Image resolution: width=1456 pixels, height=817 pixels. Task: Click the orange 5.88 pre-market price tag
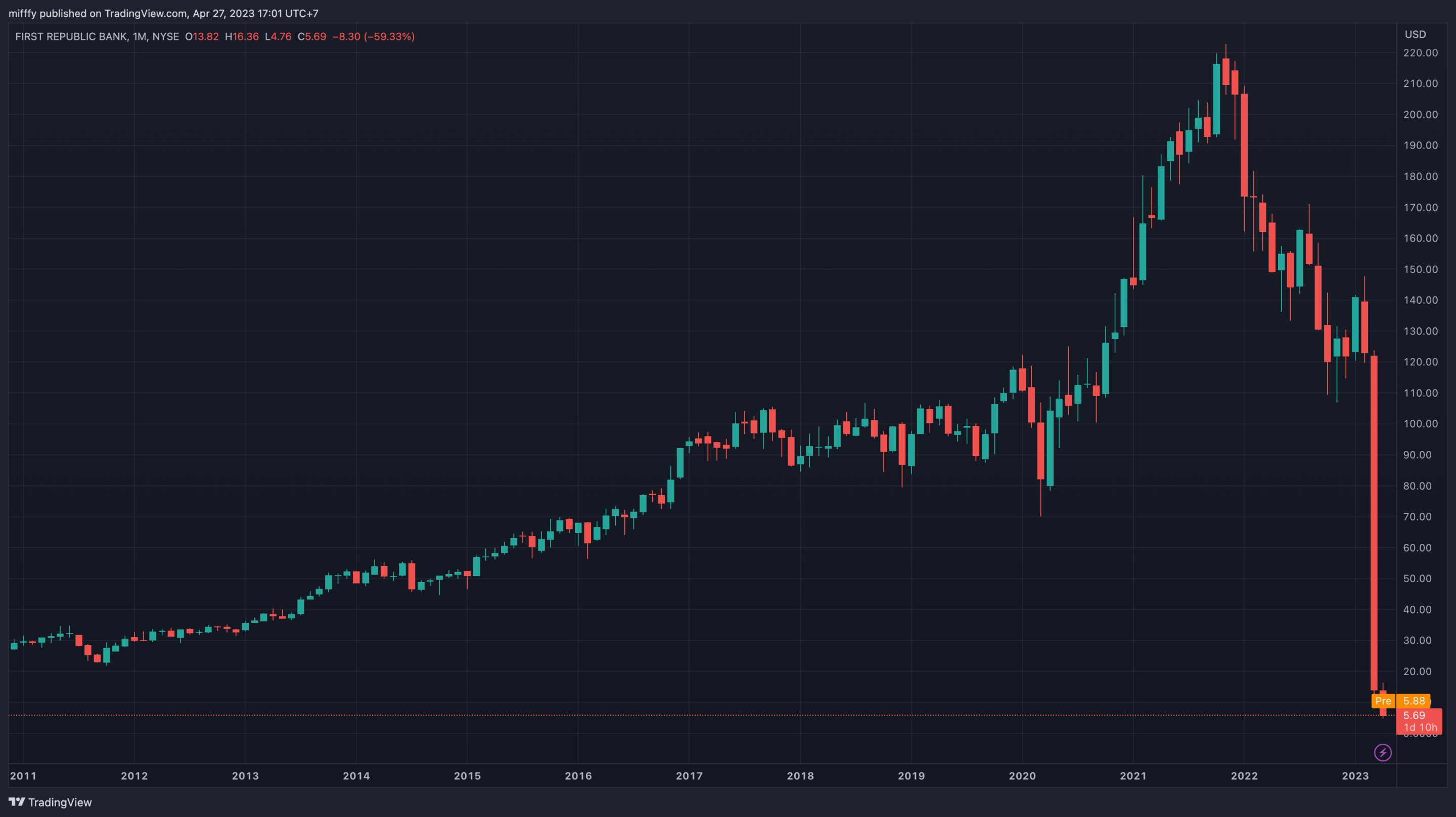coord(1414,701)
